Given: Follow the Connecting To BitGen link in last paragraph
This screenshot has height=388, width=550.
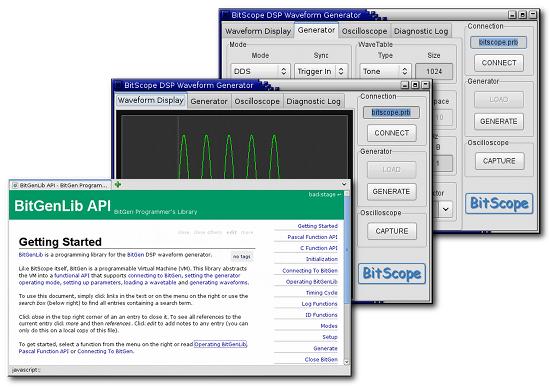Looking at the screenshot, I should coord(105,351).
